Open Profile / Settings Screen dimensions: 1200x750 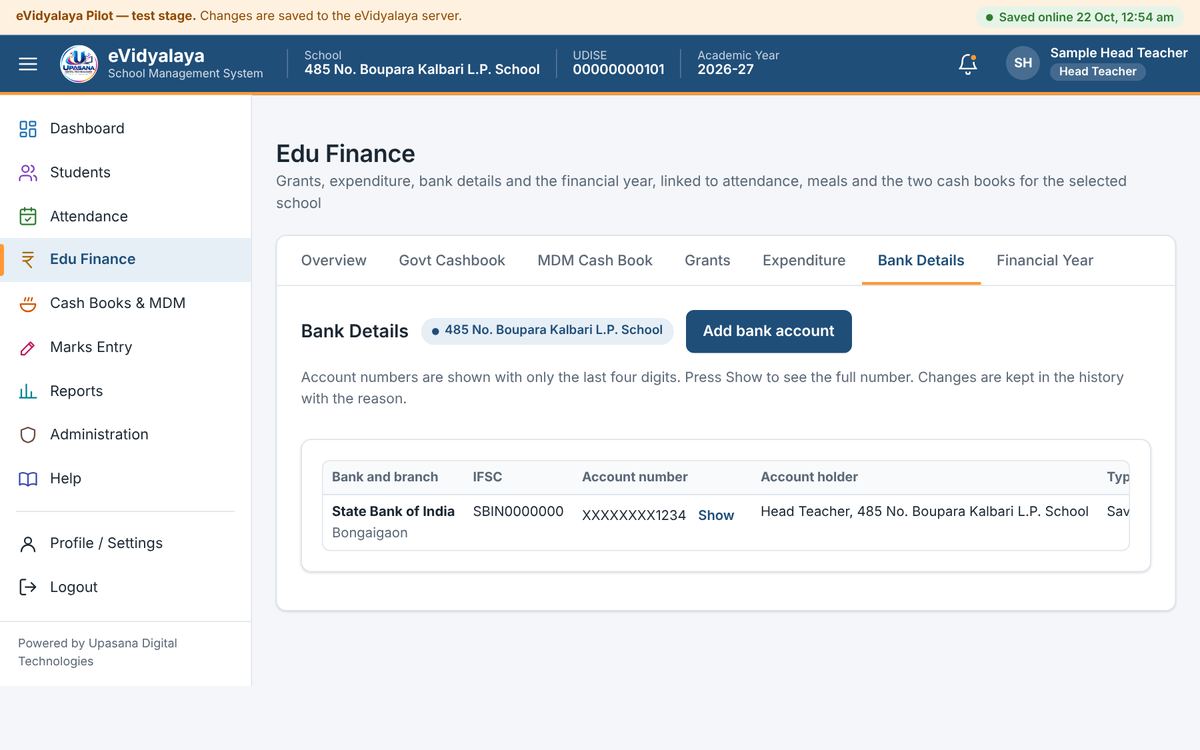(125, 543)
